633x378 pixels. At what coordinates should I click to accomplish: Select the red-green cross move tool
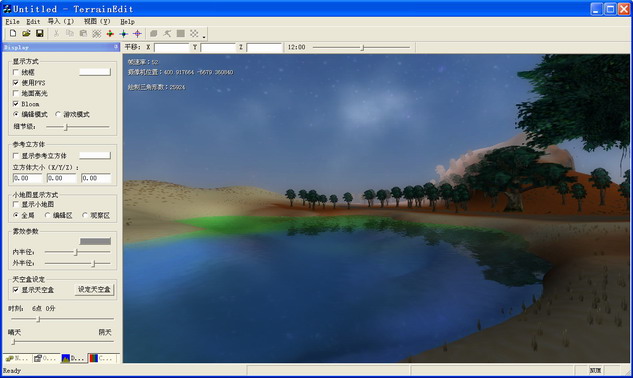110,34
